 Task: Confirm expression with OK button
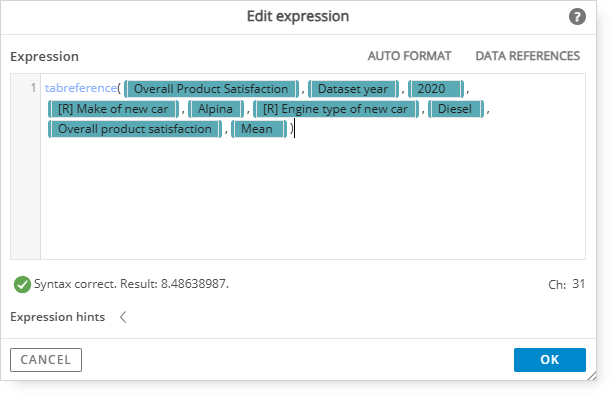click(550, 360)
